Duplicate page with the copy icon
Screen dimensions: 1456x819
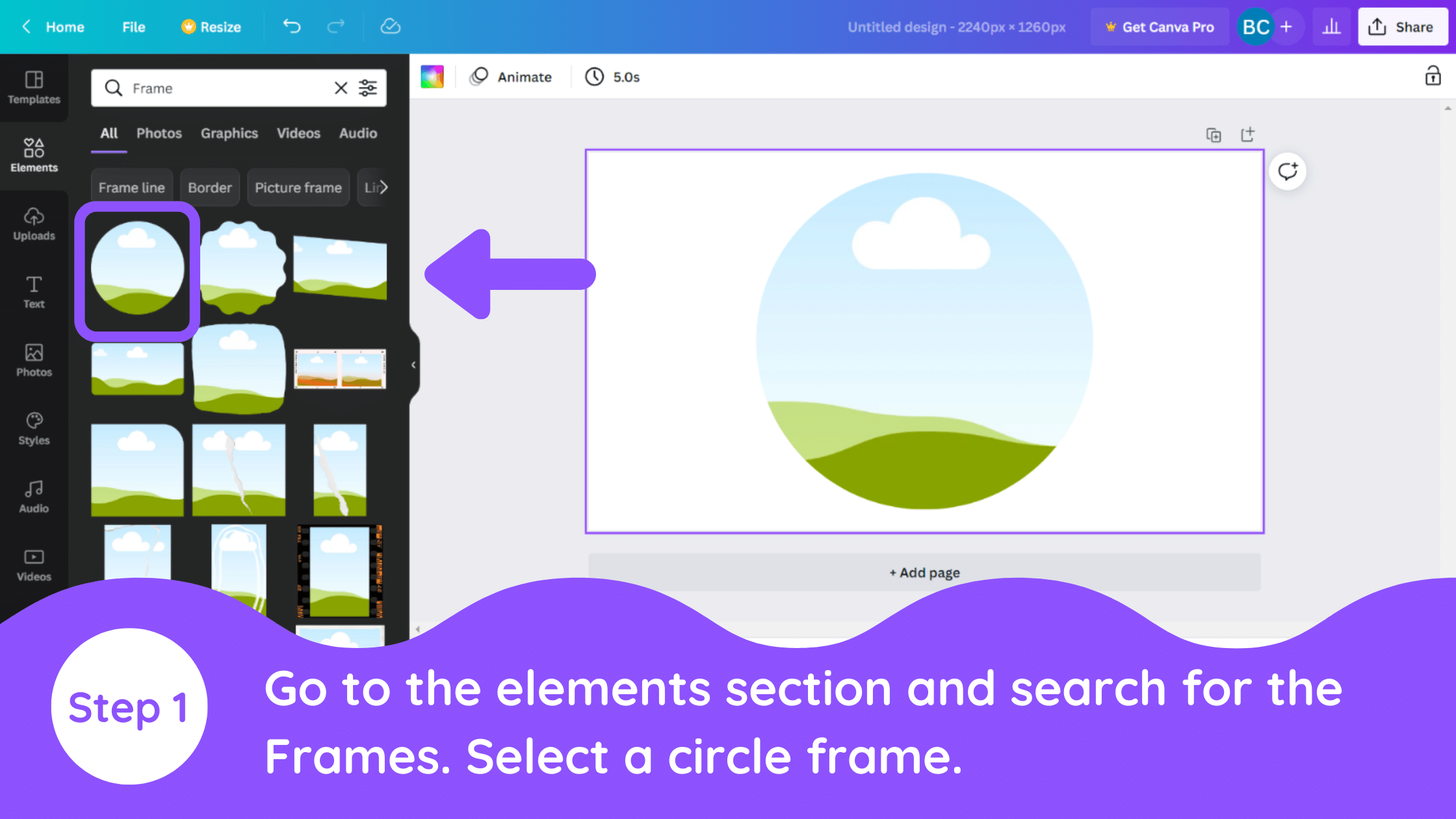click(x=1214, y=135)
